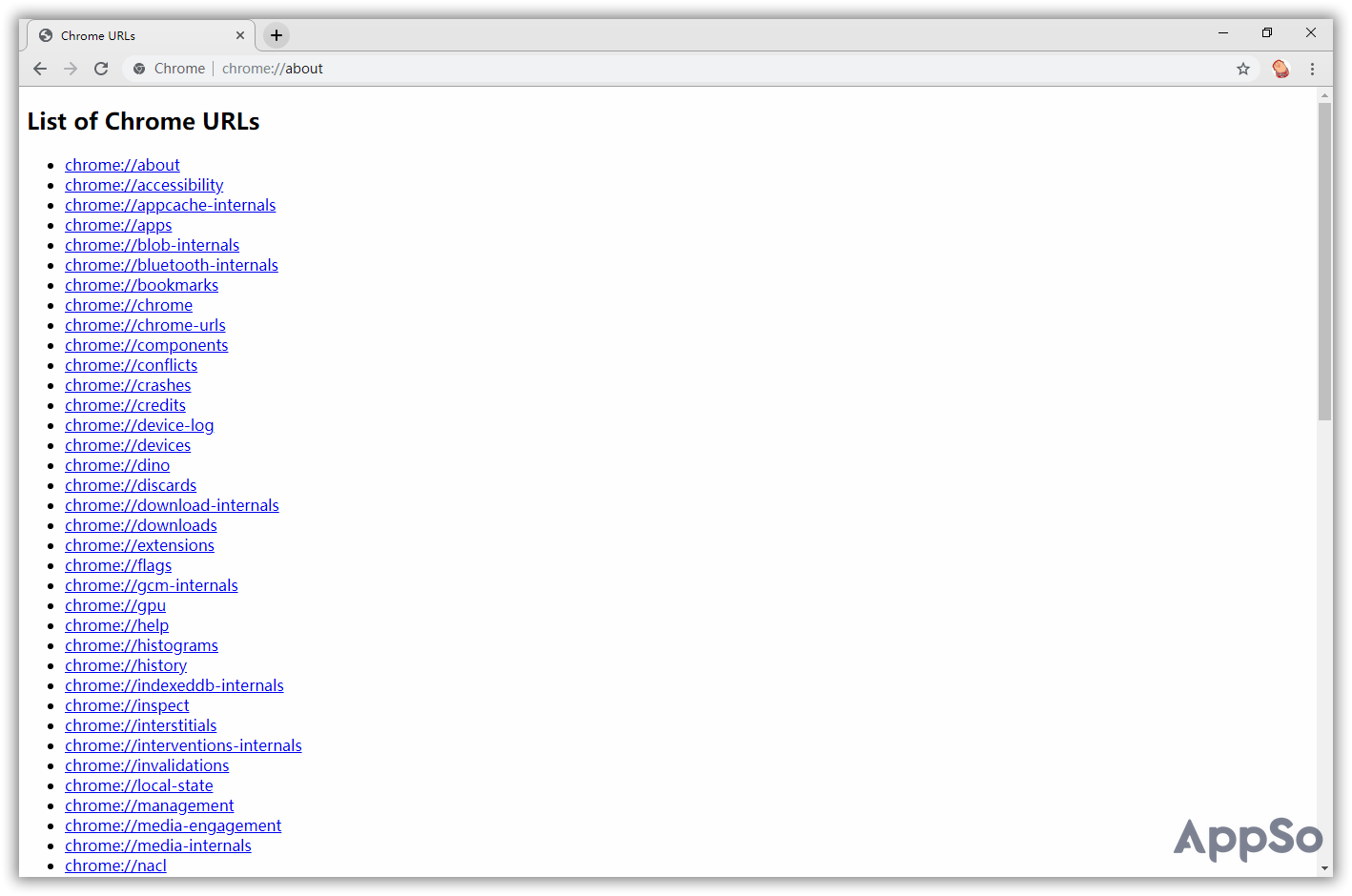Open the chrome://interventions-internals link
Viewport: 1352px width, 896px height.
pos(183,745)
